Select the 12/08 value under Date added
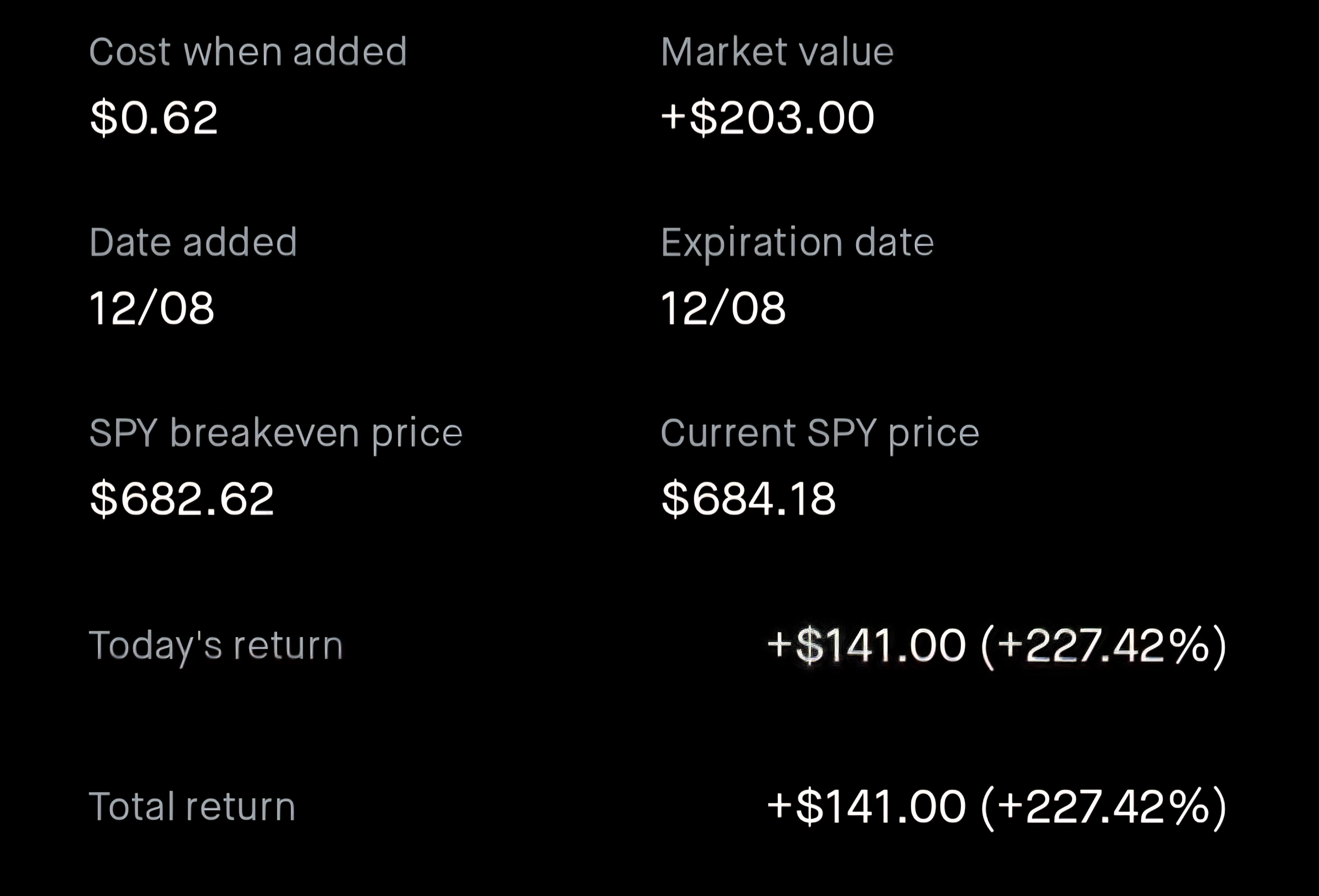The image size is (1319, 896). pos(152,308)
